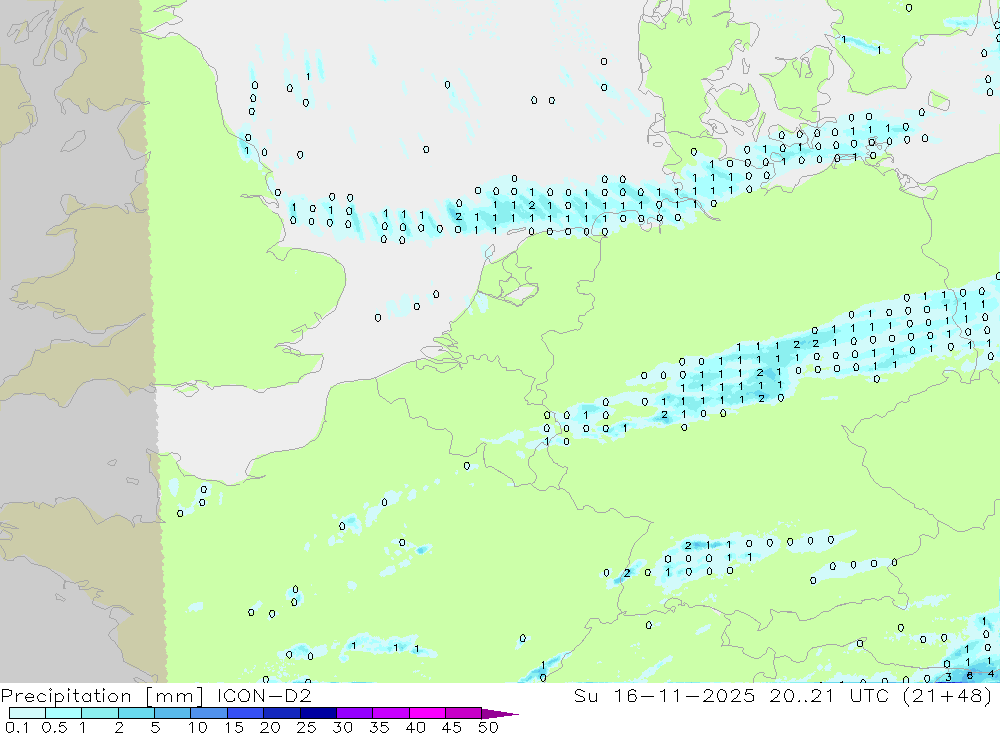This screenshot has height=733, width=1000.
Task: Click the 1–2 mm legend color swatch
Action: pos(100,713)
